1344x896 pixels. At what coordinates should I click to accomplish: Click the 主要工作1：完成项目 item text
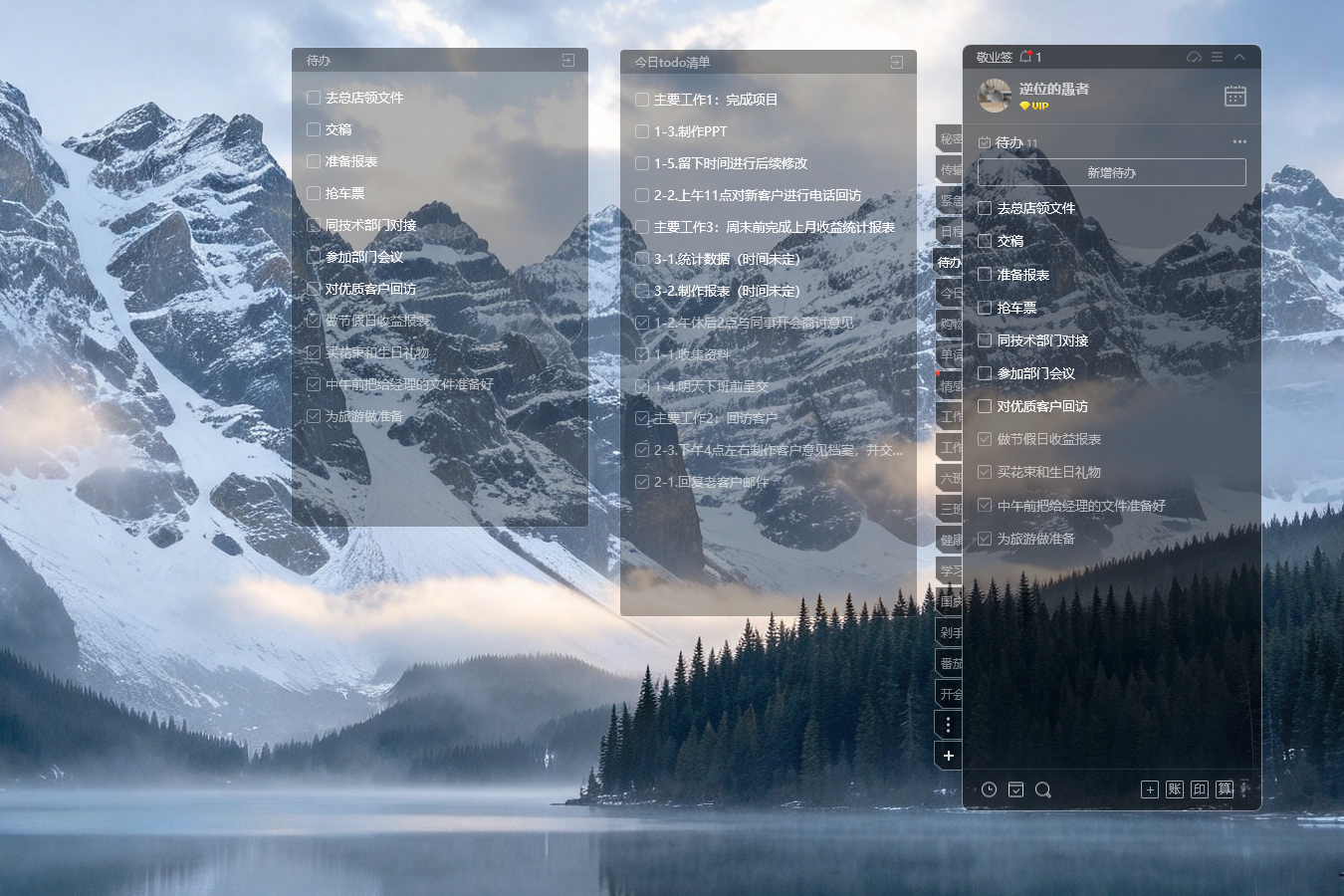point(716,100)
